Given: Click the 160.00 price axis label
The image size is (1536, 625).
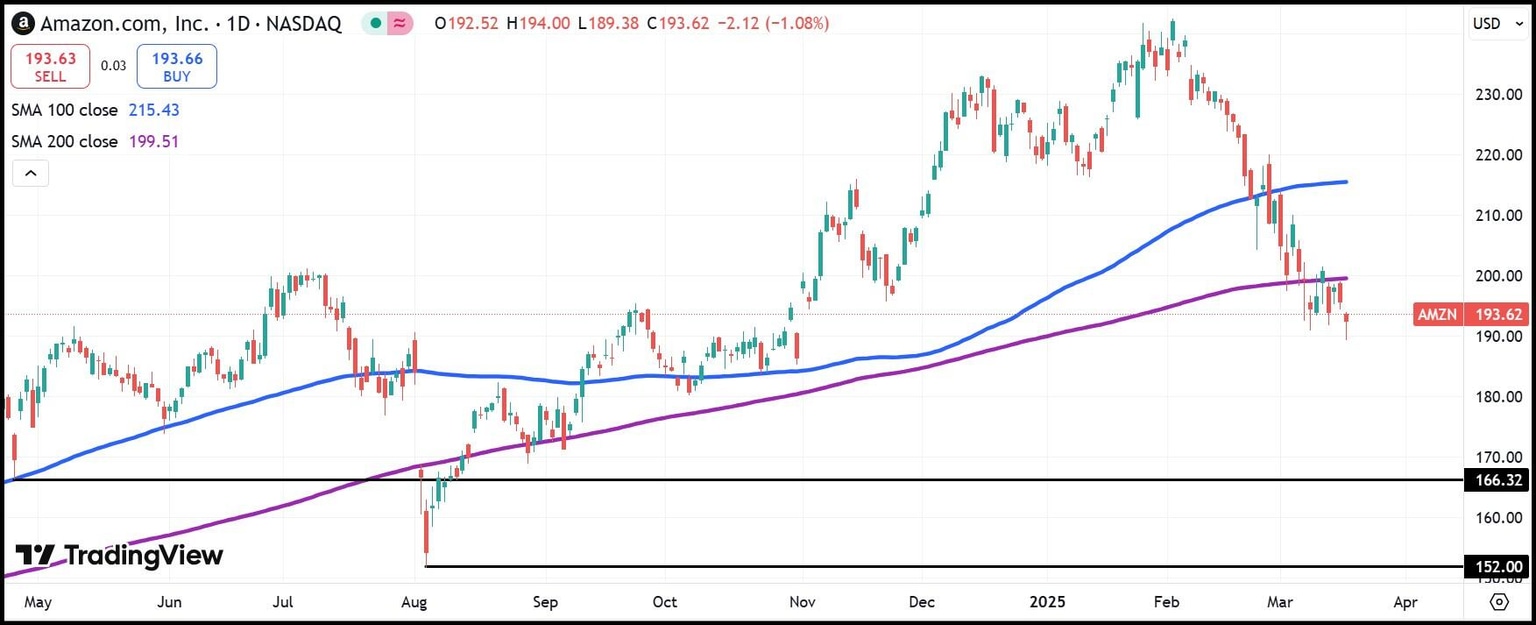Looking at the screenshot, I should click(x=1497, y=518).
